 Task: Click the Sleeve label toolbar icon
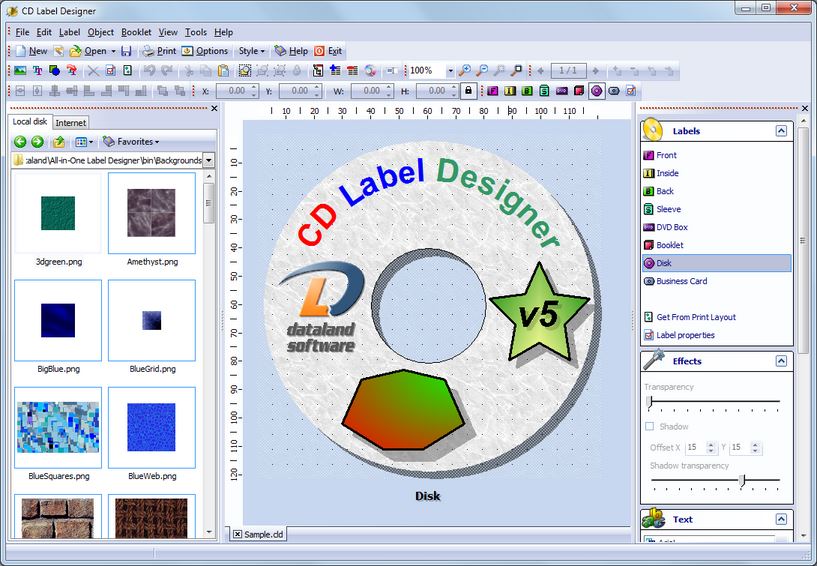(x=544, y=91)
